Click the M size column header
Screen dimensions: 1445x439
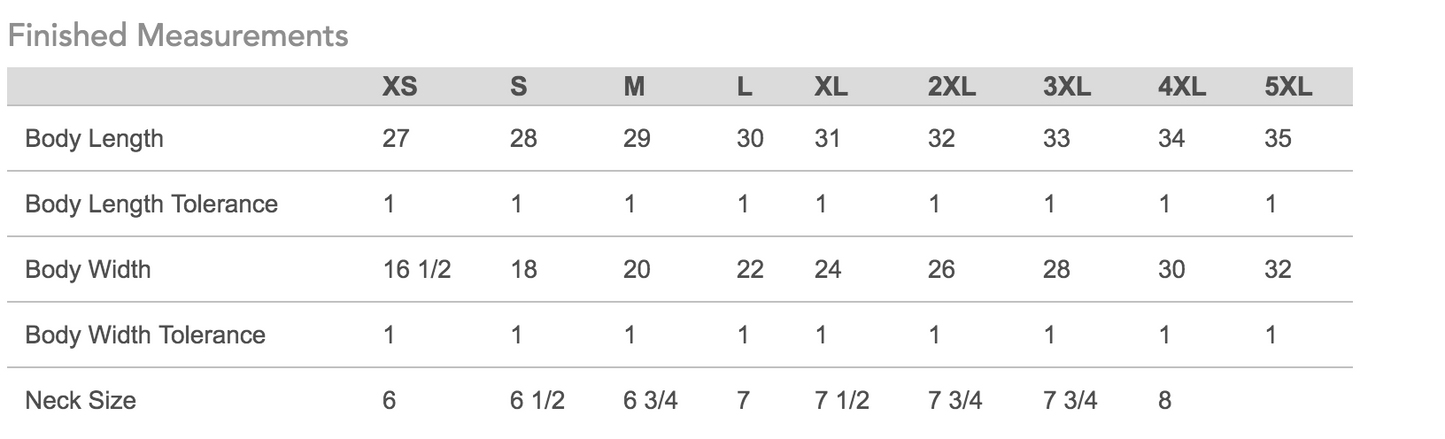point(634,87)
